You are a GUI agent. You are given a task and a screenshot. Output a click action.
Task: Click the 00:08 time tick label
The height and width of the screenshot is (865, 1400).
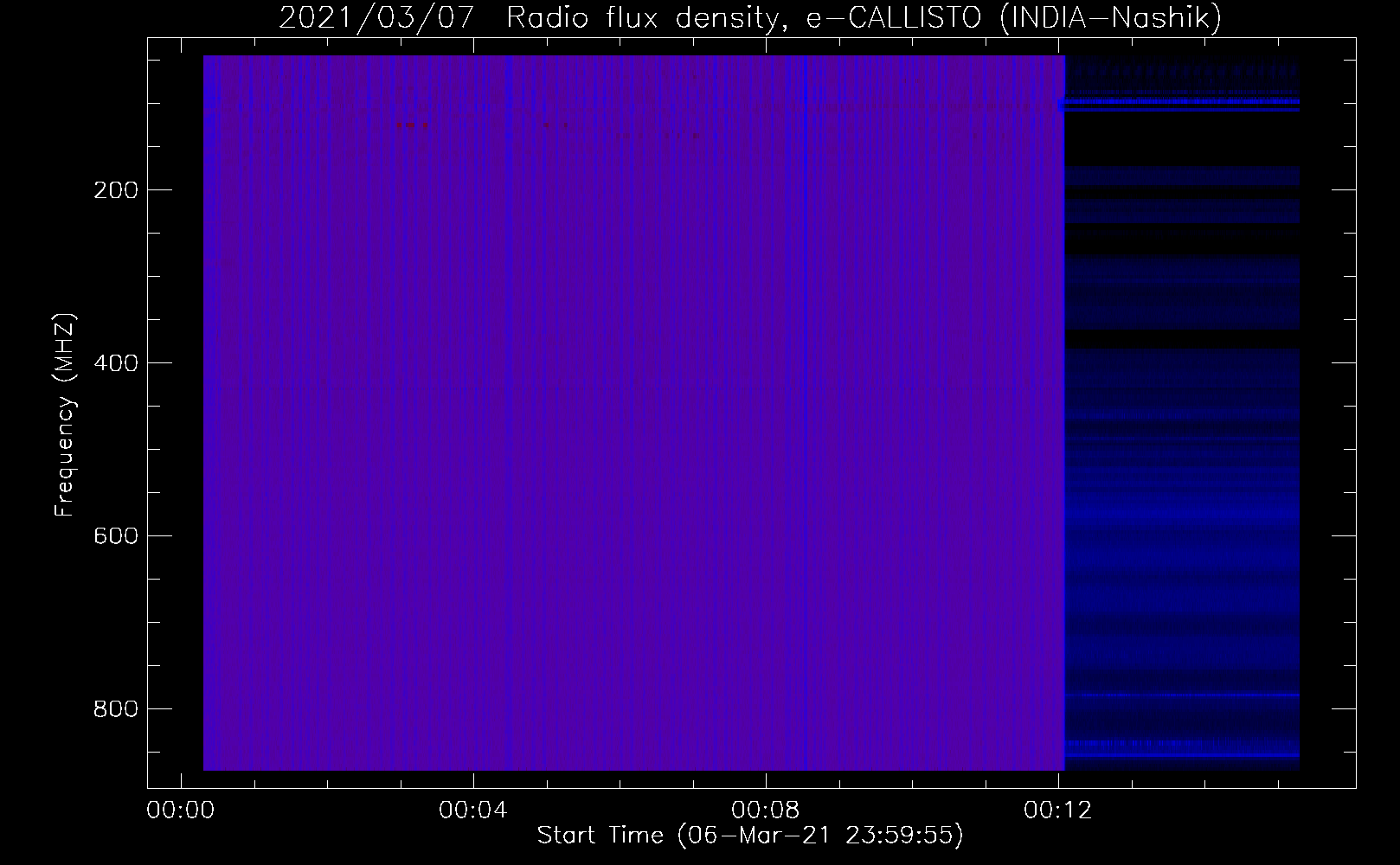pyautogui.click(x=766, y=811)
